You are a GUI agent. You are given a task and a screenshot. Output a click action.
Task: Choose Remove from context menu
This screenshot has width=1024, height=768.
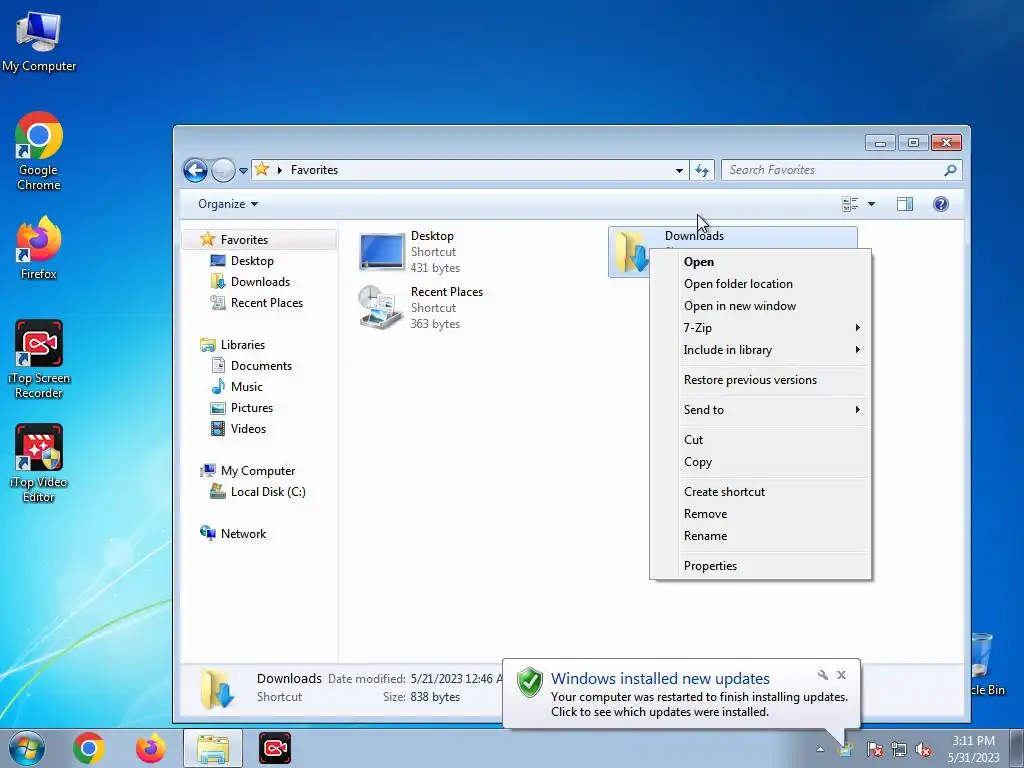pyautogui.click(x=761, y=514)
